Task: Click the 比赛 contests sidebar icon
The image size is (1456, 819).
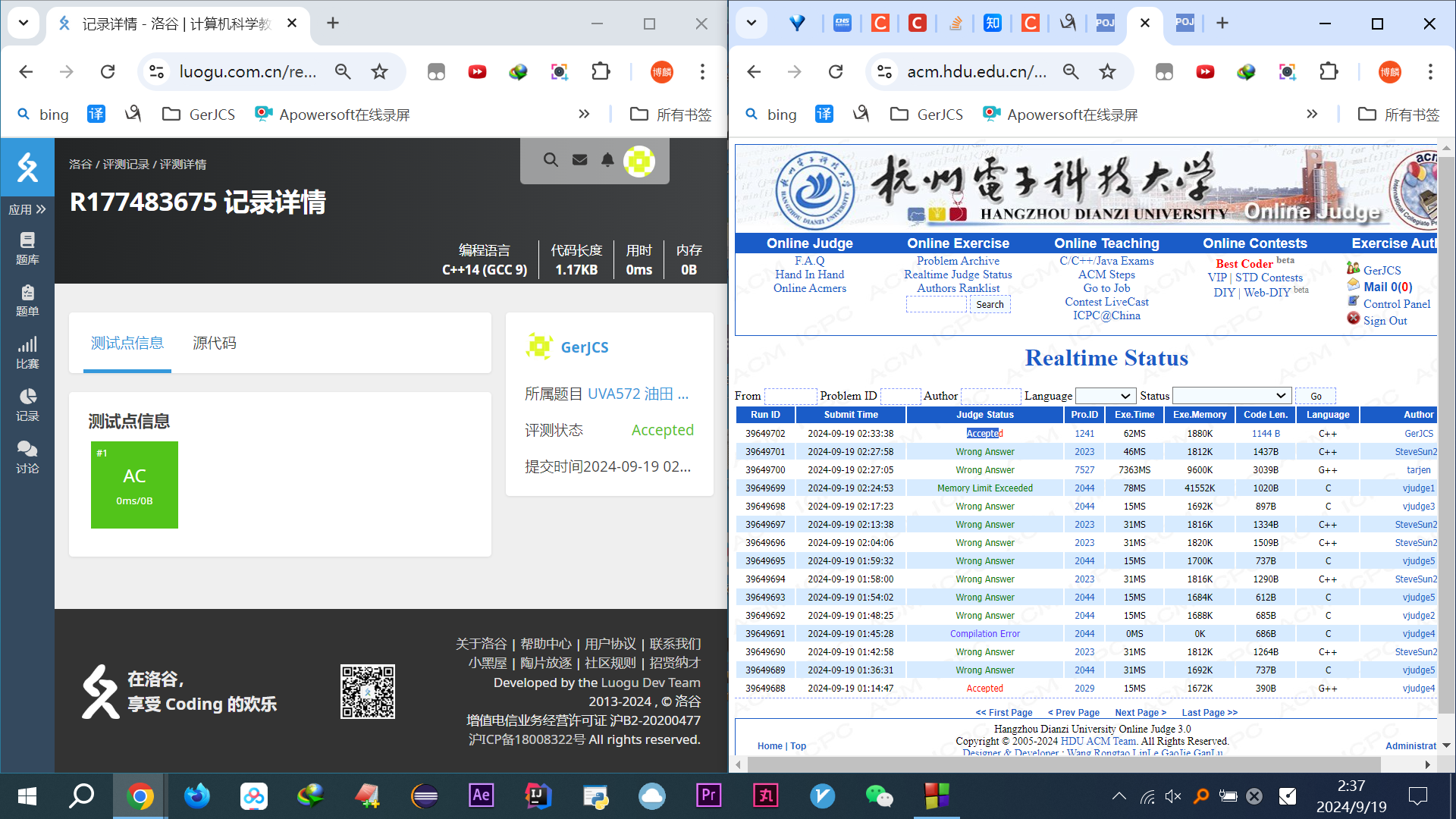Action: [27, 353]
